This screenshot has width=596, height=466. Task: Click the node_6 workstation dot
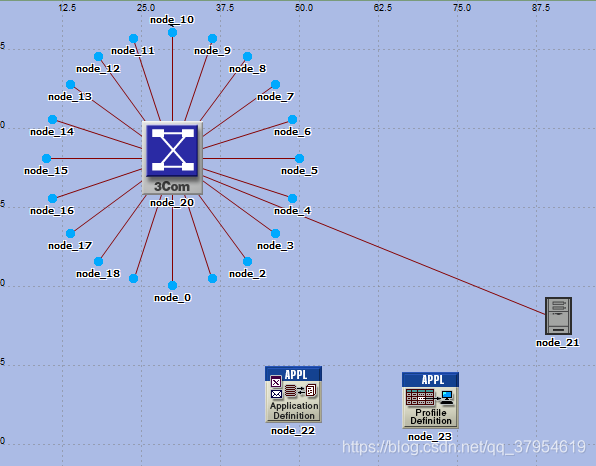292,120
